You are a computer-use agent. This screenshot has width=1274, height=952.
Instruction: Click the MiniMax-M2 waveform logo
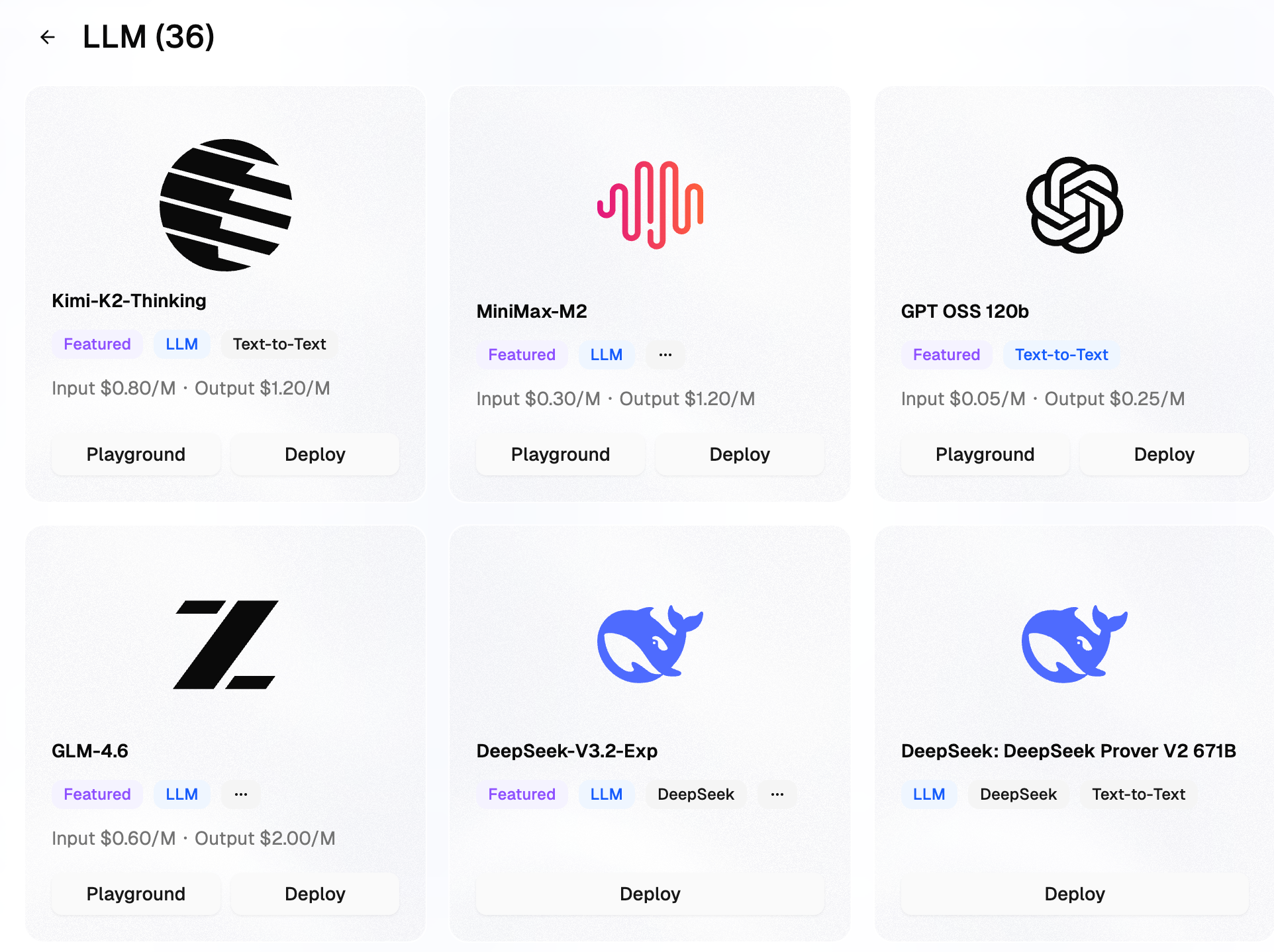[x=650, y=205]
